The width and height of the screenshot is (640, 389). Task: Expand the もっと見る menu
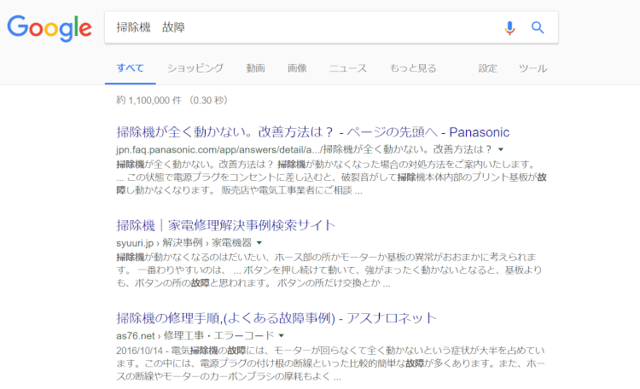click(x=413, y=68)
